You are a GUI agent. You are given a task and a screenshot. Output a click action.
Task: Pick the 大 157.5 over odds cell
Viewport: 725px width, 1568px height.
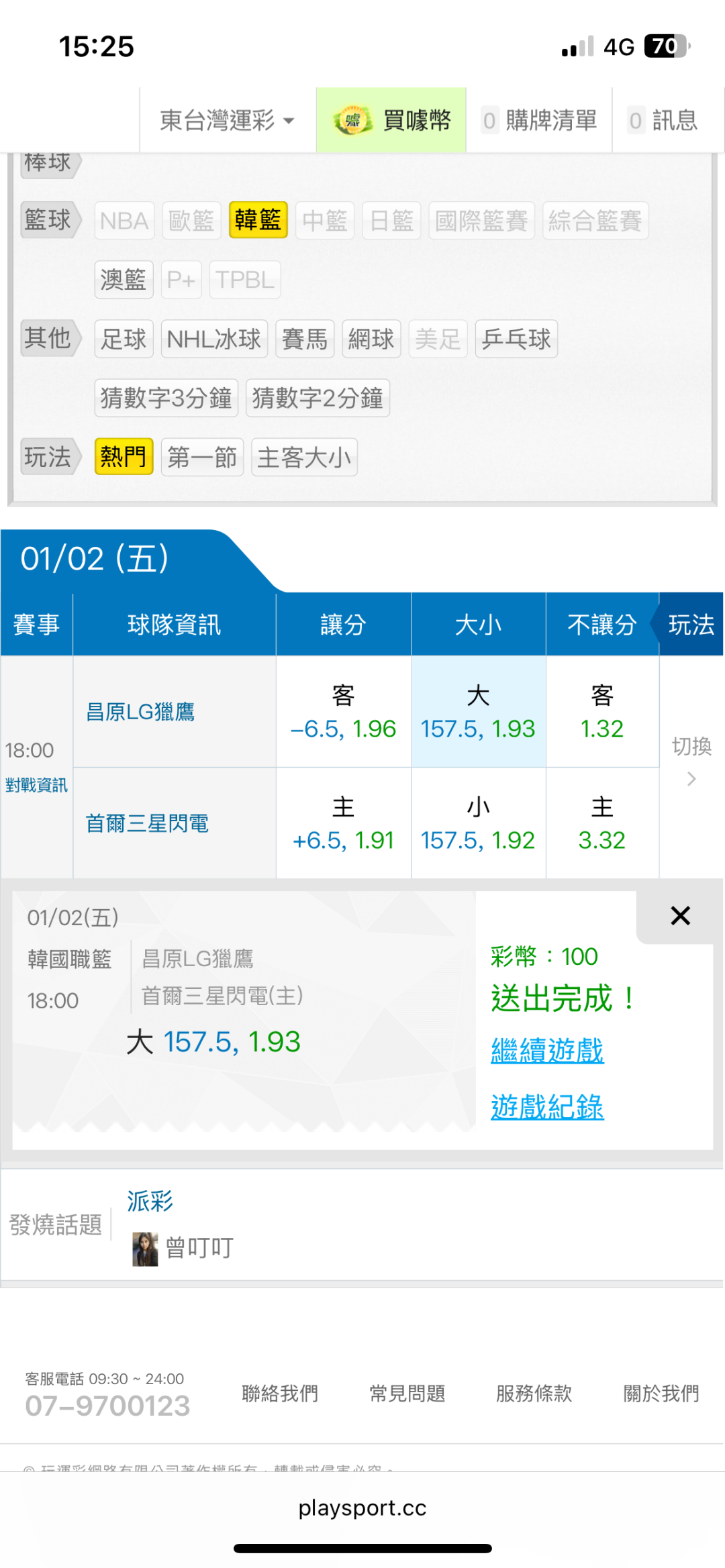(x=478, y=713)
